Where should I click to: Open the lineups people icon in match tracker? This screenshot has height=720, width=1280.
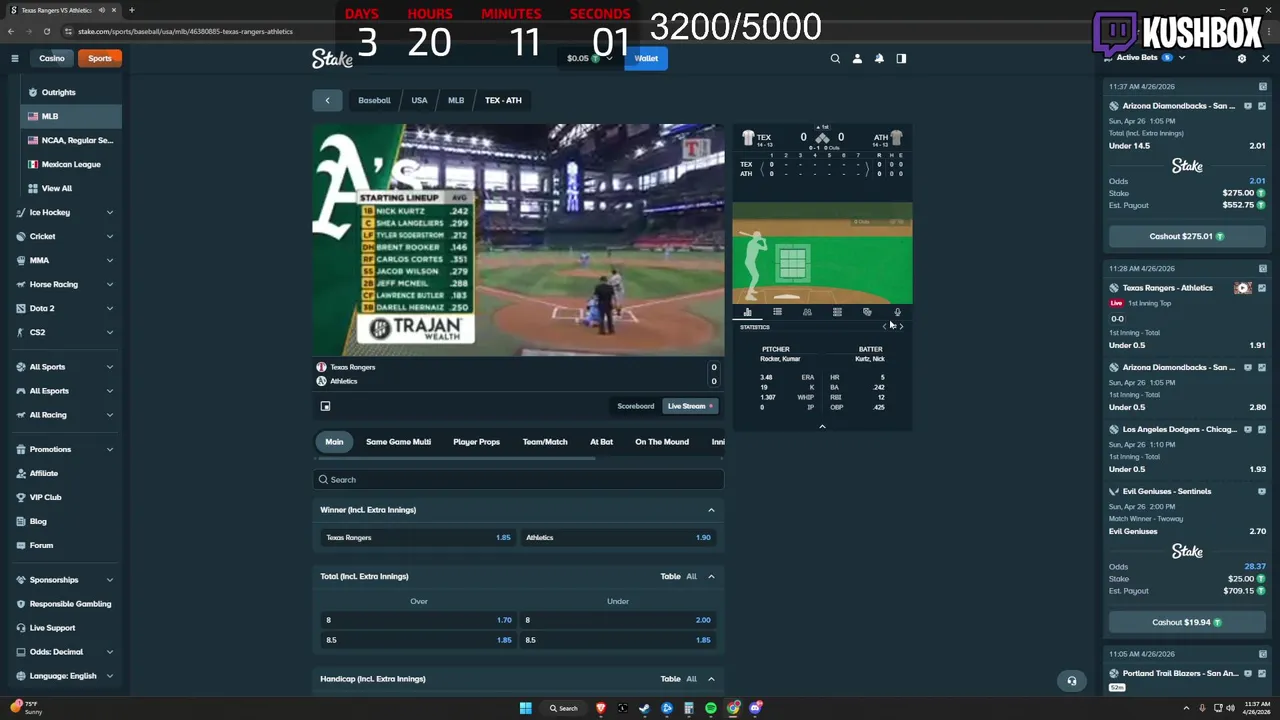click(x=807, y=312)
